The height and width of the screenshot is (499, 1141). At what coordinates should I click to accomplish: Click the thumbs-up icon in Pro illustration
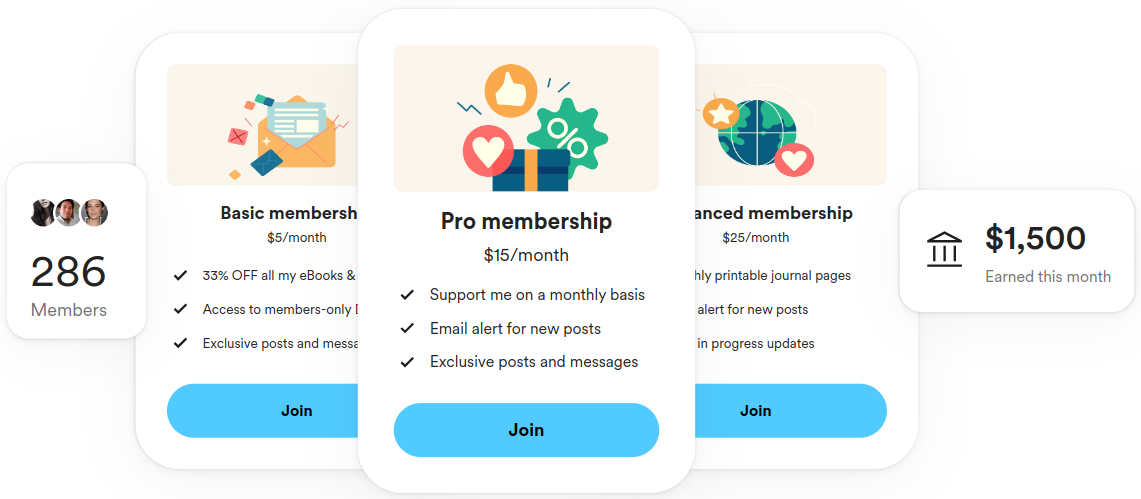511,91
